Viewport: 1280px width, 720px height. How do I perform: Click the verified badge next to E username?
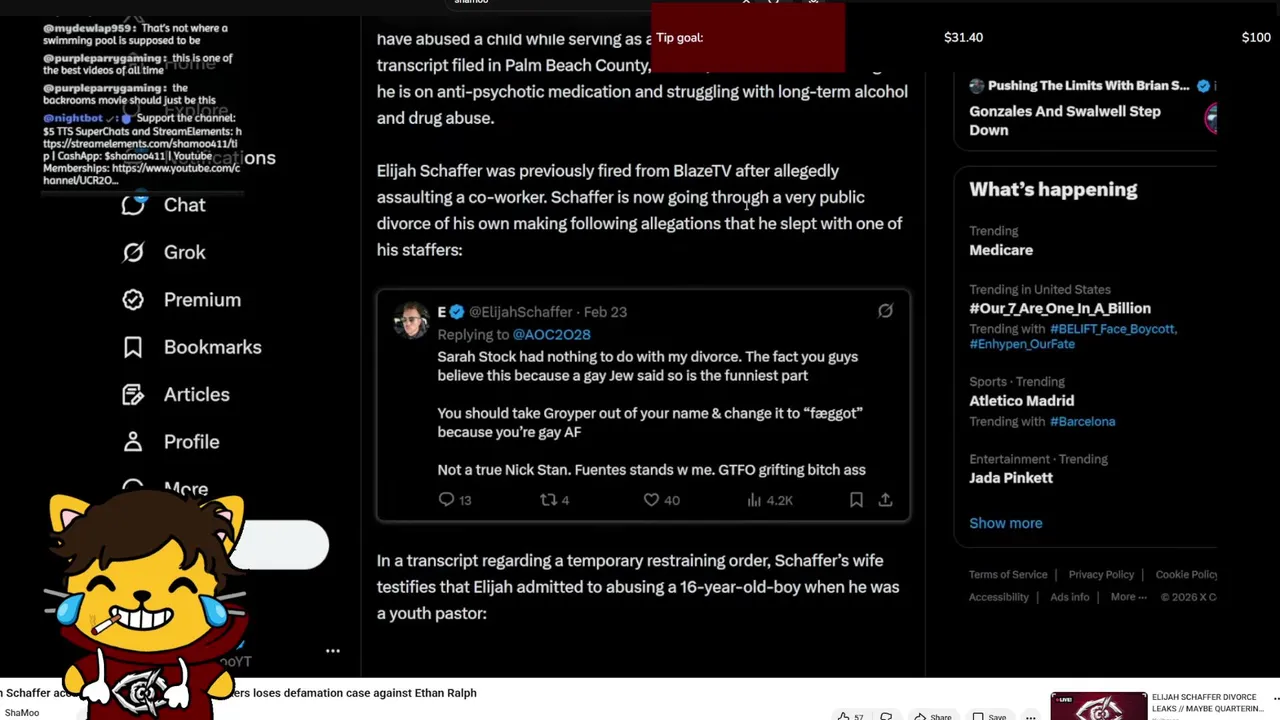click(x=456, y=312)
